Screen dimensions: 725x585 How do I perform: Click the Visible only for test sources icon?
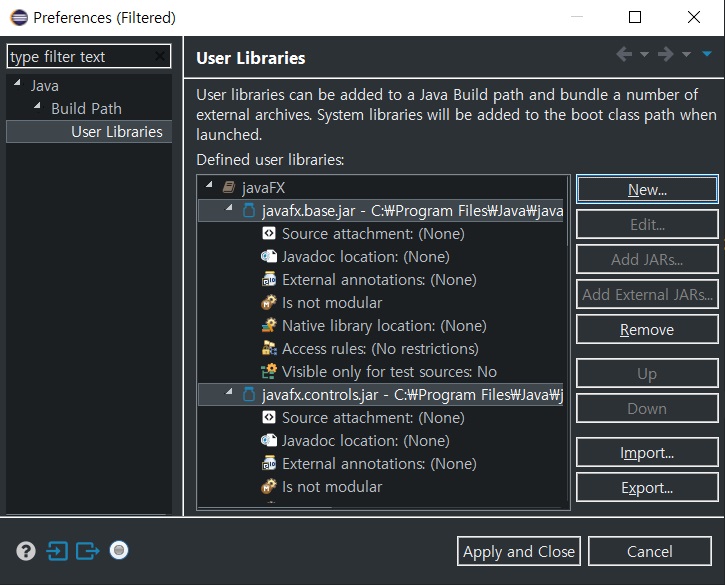coord(269,371)
